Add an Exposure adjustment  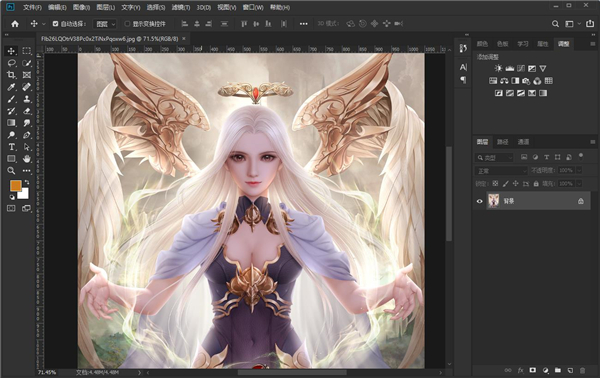click(532, 68)
